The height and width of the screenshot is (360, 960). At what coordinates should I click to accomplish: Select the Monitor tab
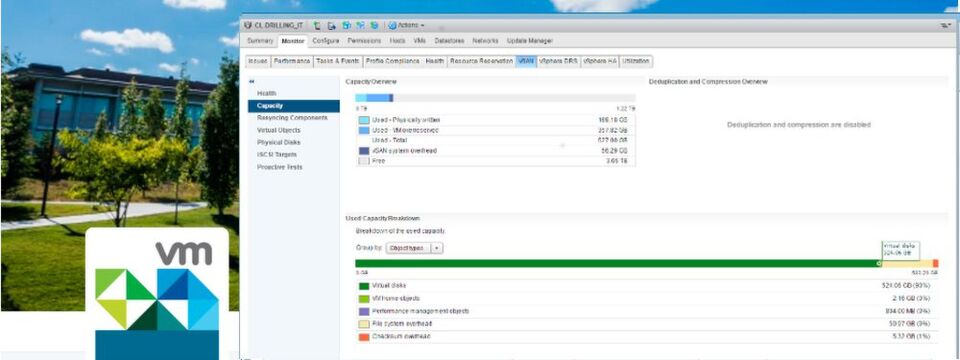pos(293,41)
